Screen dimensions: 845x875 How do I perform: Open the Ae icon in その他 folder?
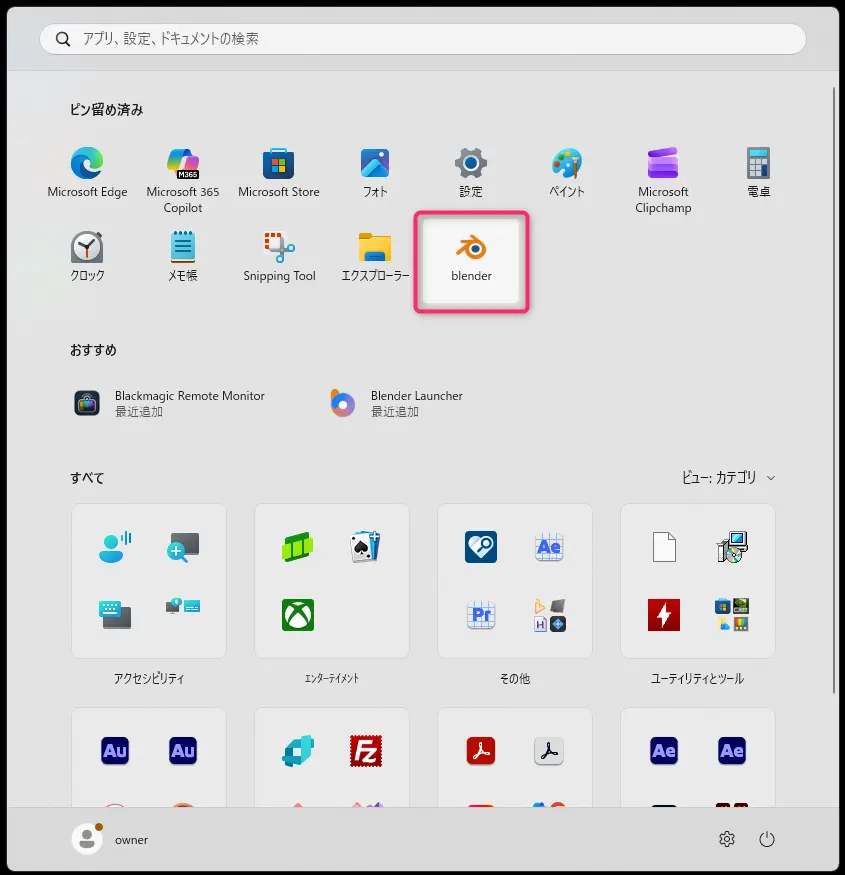click(x=549, y=547)
